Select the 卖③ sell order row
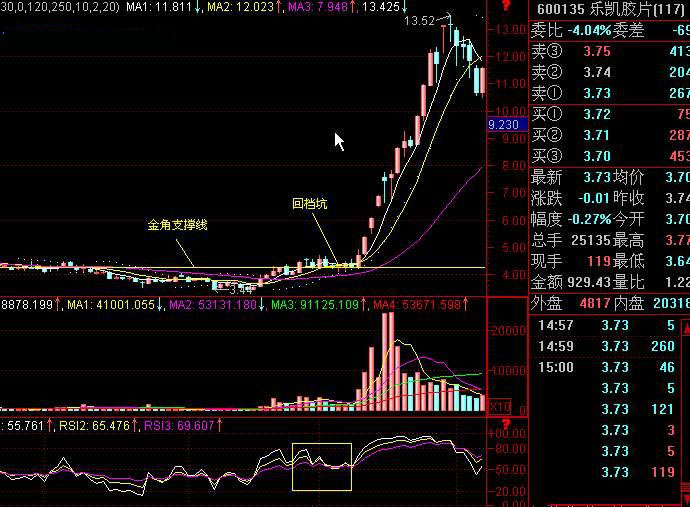This screenshot has width=690, height=507. (x=608, y=51)
